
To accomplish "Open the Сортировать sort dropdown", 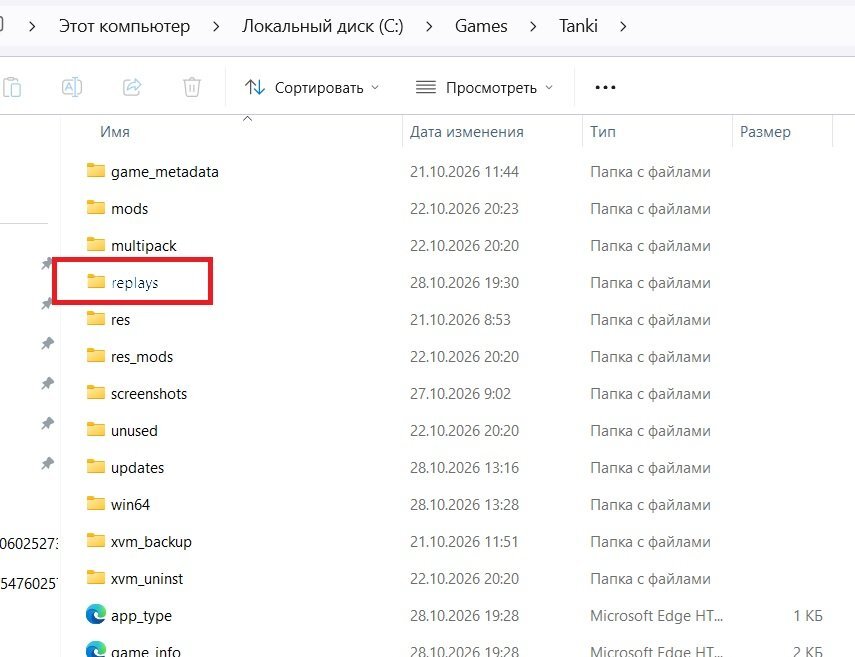I will pos(312,87).
